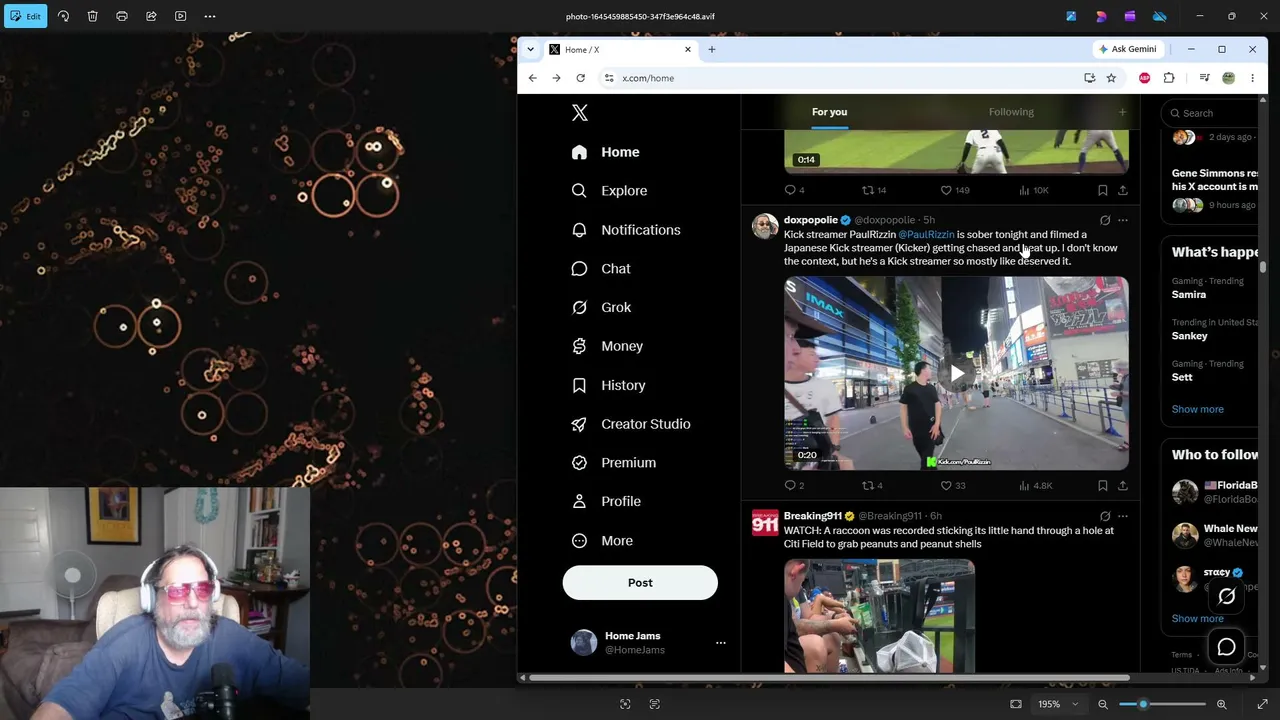Open Chrome tab search dropdown
The height and width of the screenshot is (720, 1280).
point(530,49)
